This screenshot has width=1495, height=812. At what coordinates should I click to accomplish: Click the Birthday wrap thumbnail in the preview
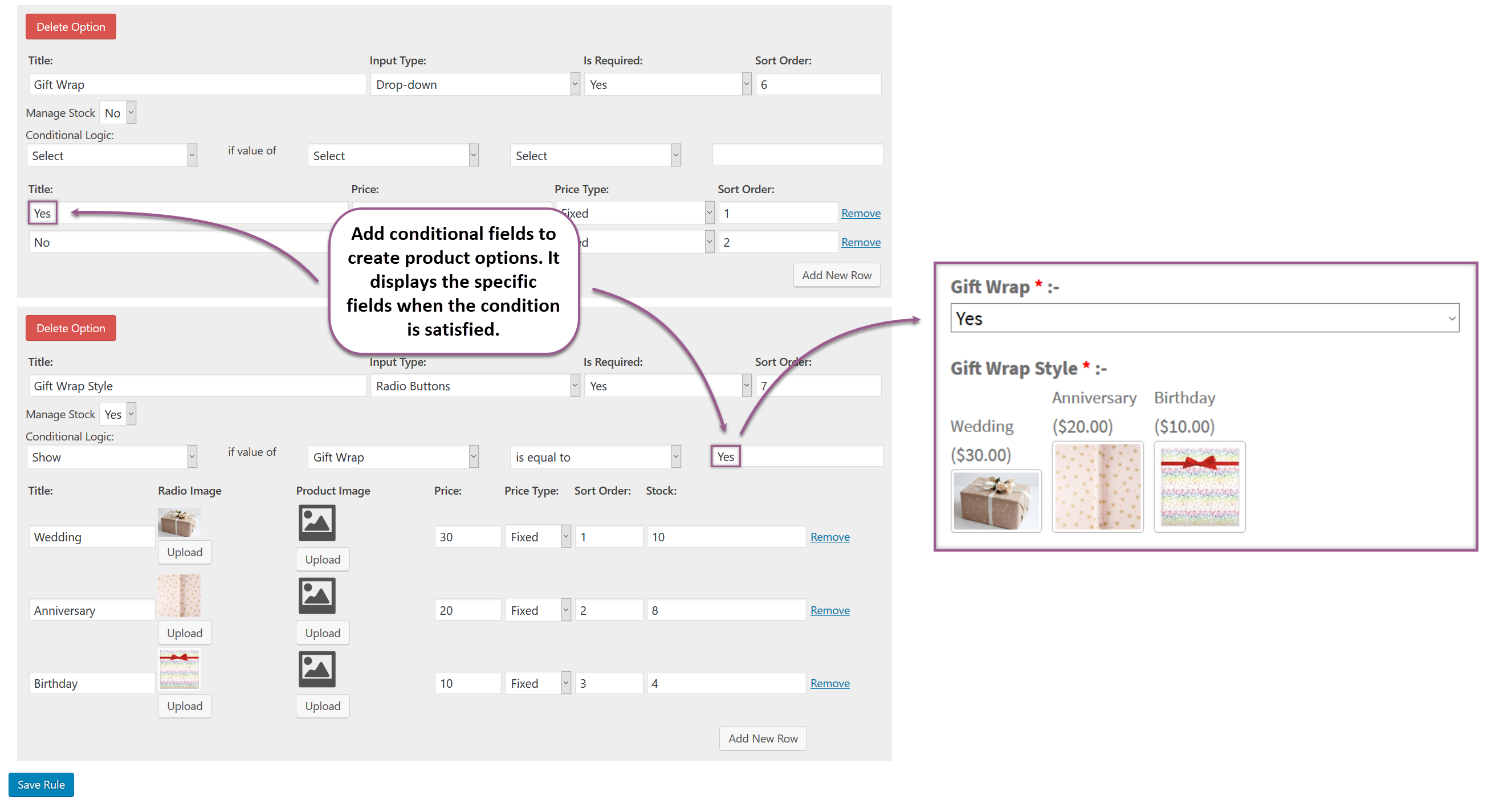click(1199, 487)
